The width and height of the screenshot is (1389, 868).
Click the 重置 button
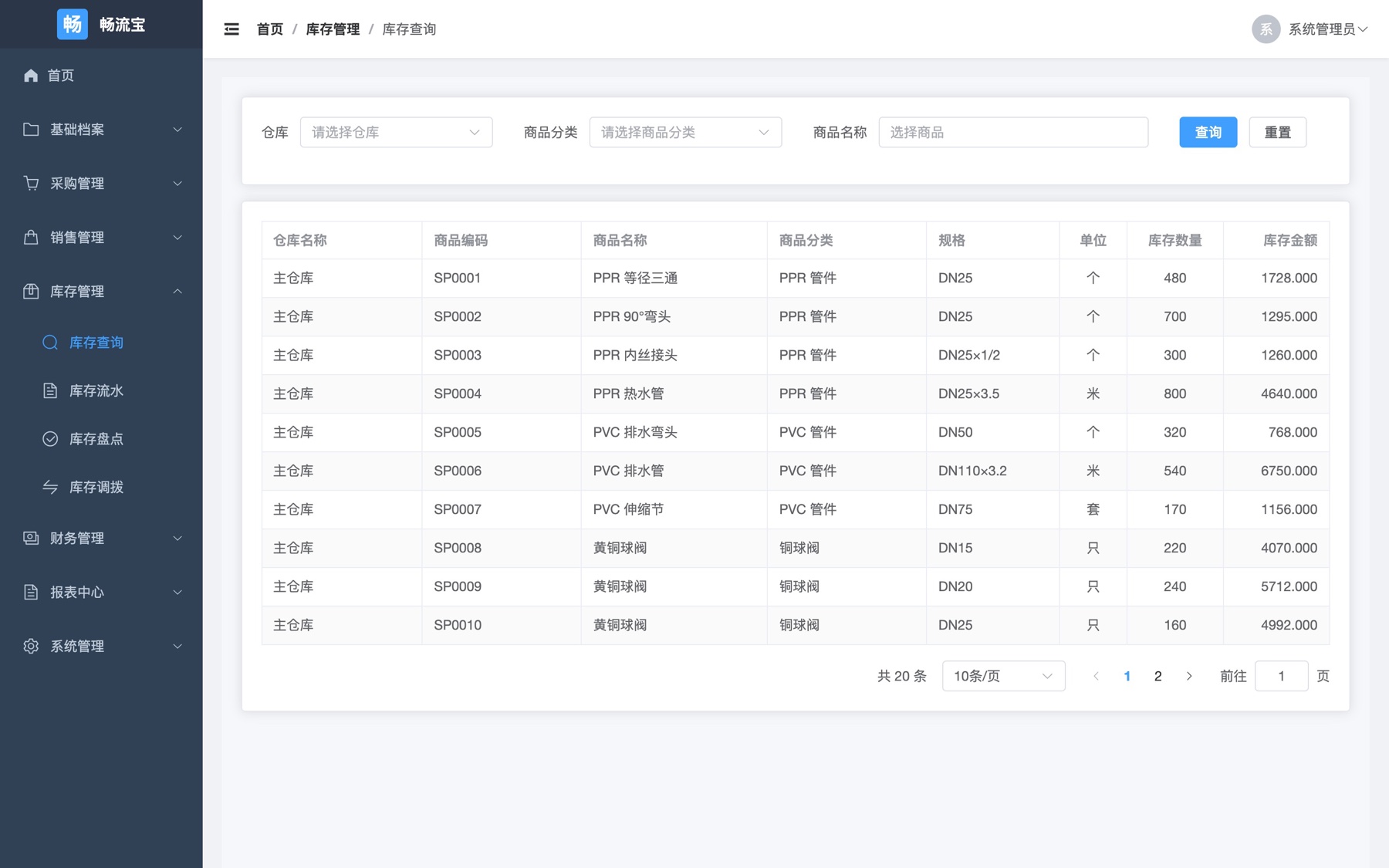click(x=1277, y=133)
